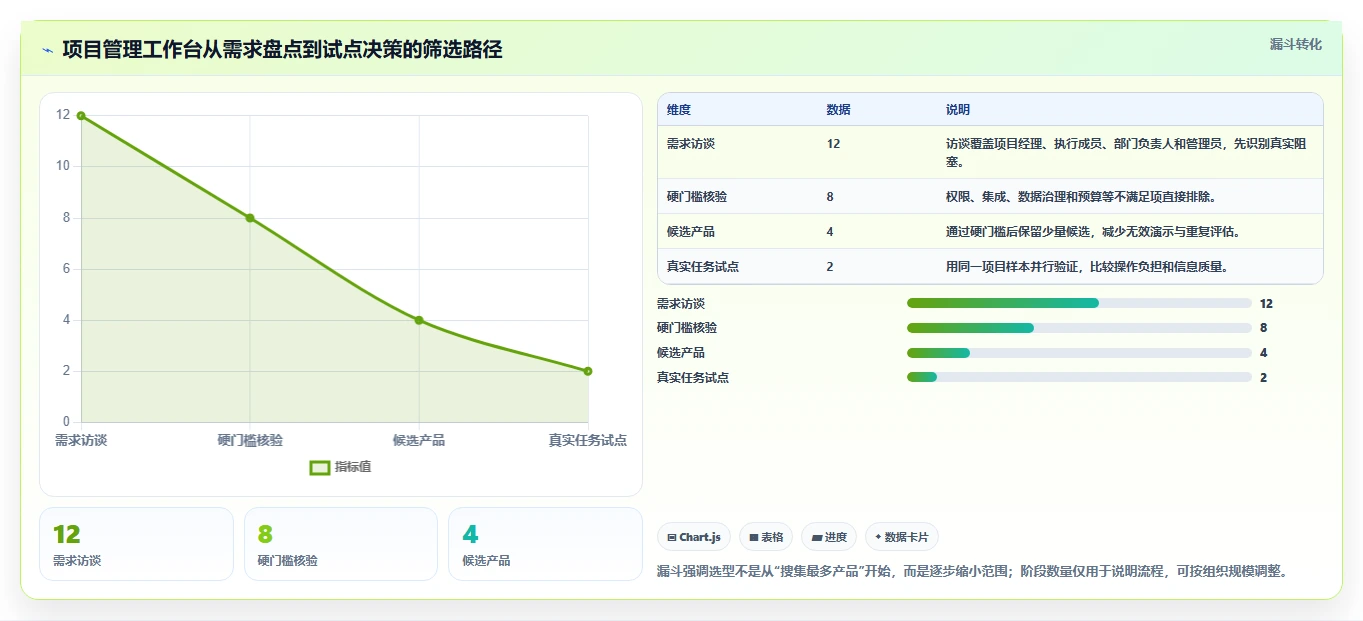Click the 说明 table column header
Viewport: 1363px width, 621px height.
click(x=958, y=110)
